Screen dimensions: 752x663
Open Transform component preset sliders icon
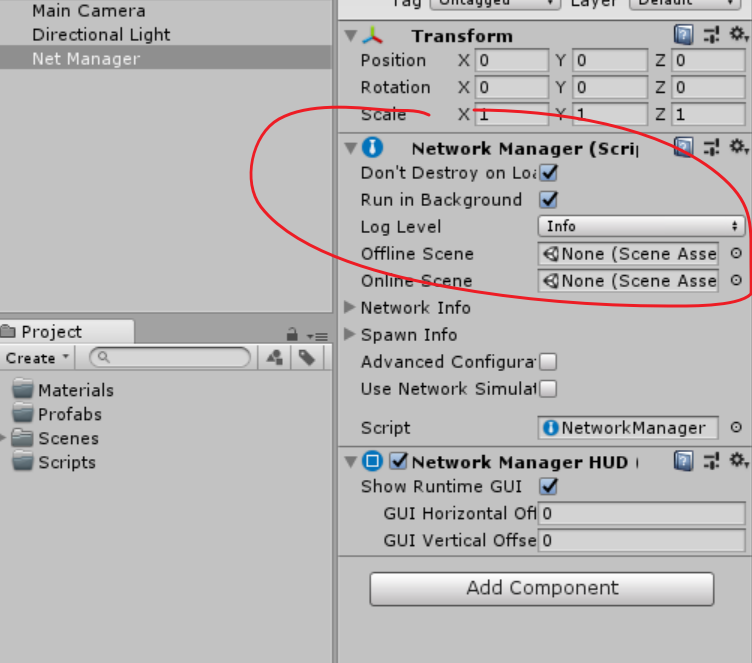(711, 35)
